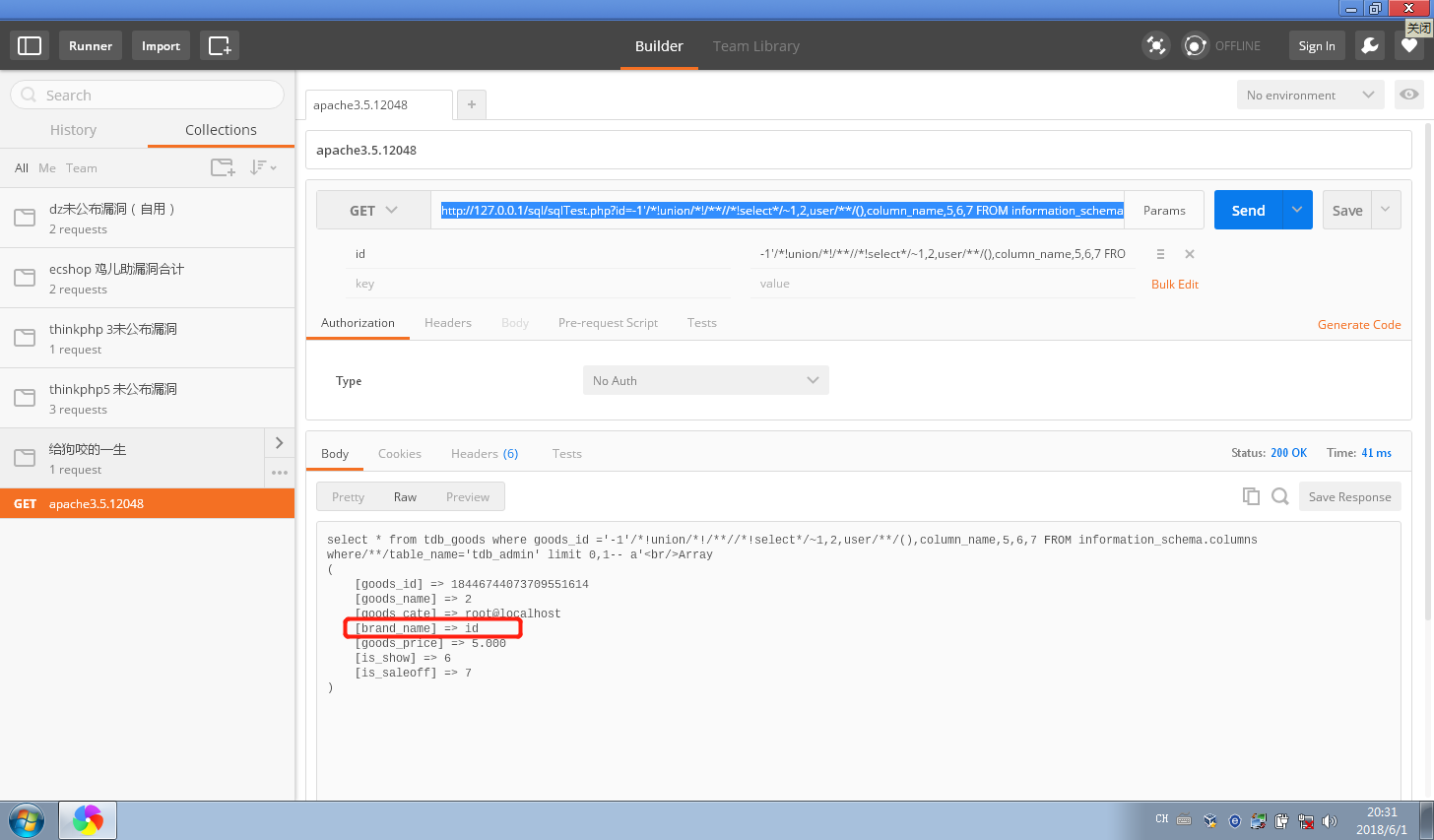
Task: Expand the Send button options arrow
Action: [1297, 210]
